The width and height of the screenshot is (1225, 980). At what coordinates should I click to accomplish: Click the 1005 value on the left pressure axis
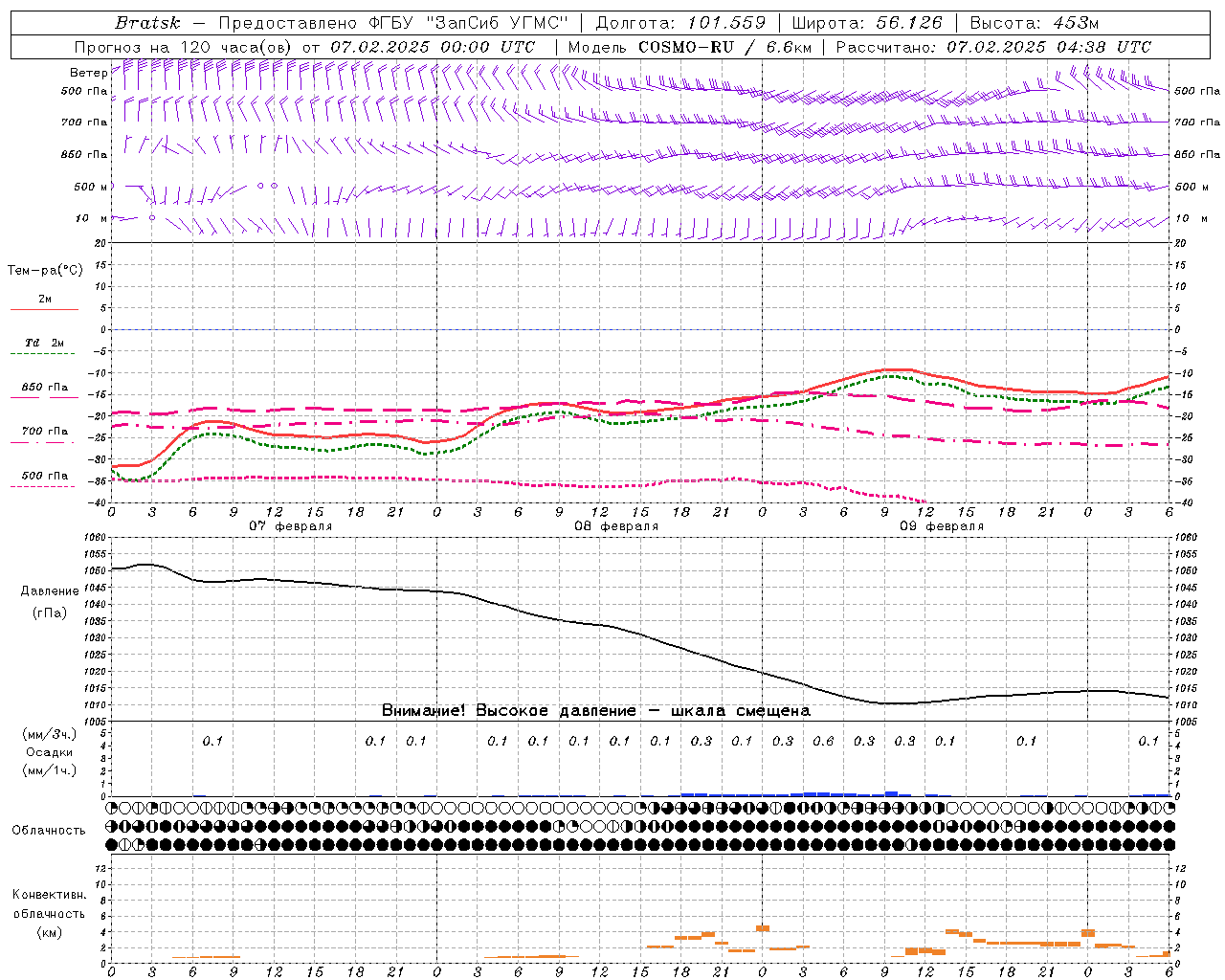pyautogui.click(x=96, y=722)
